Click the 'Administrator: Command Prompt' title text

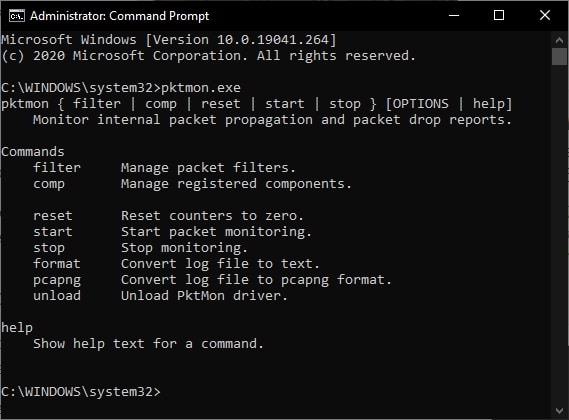point(119,16)
